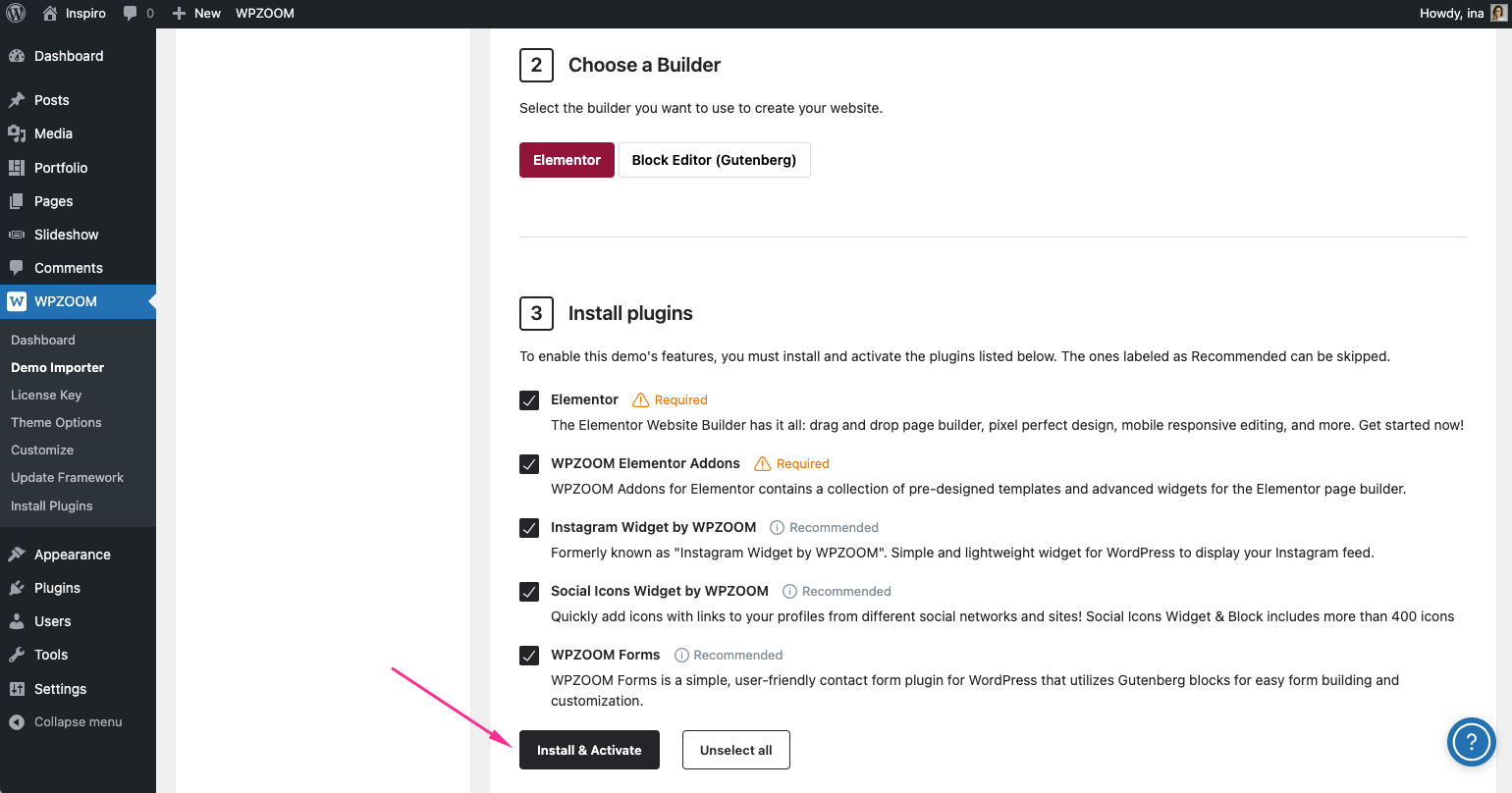Open the user avatar next to Howdy, ina

click(x=1498, y=14)
